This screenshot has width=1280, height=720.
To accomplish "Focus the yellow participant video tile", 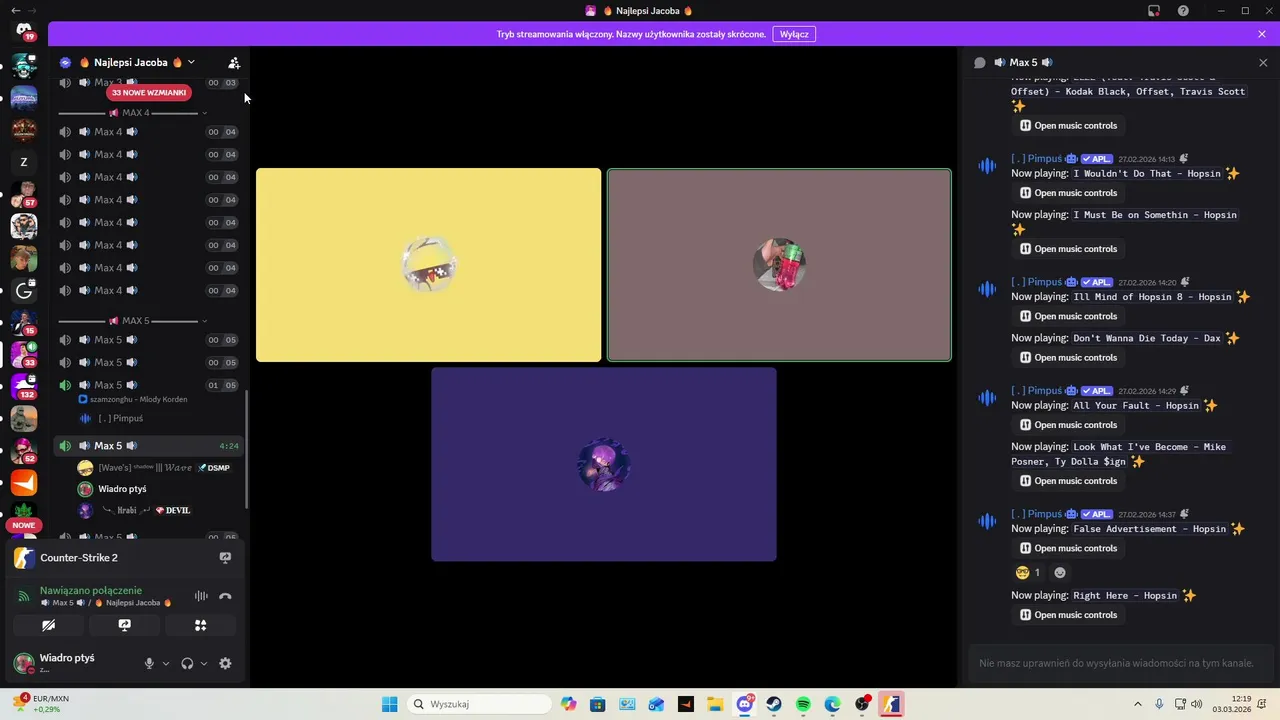I will (x=428, y=265).
